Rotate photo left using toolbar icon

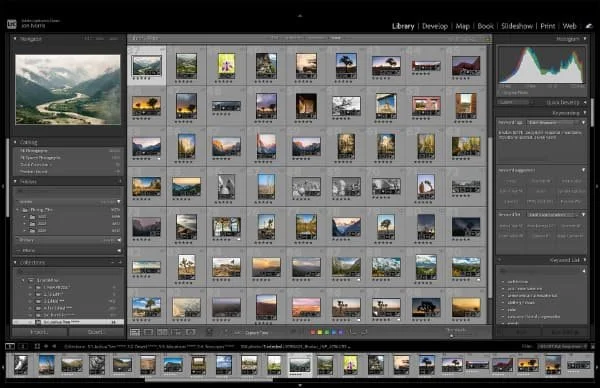pos(353,332)
